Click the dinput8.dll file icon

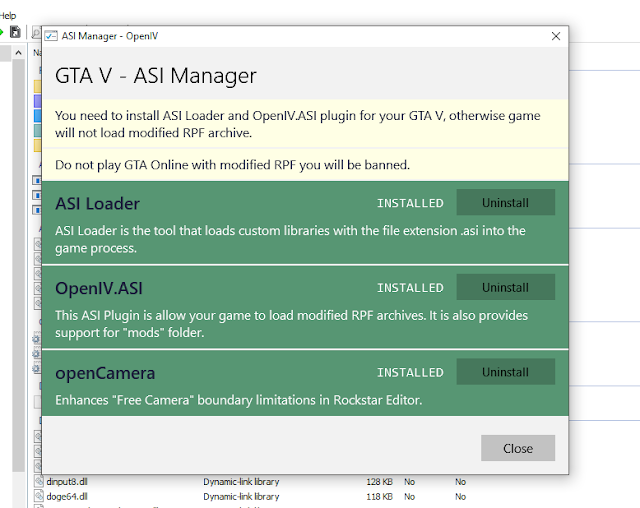pos(38,481)
